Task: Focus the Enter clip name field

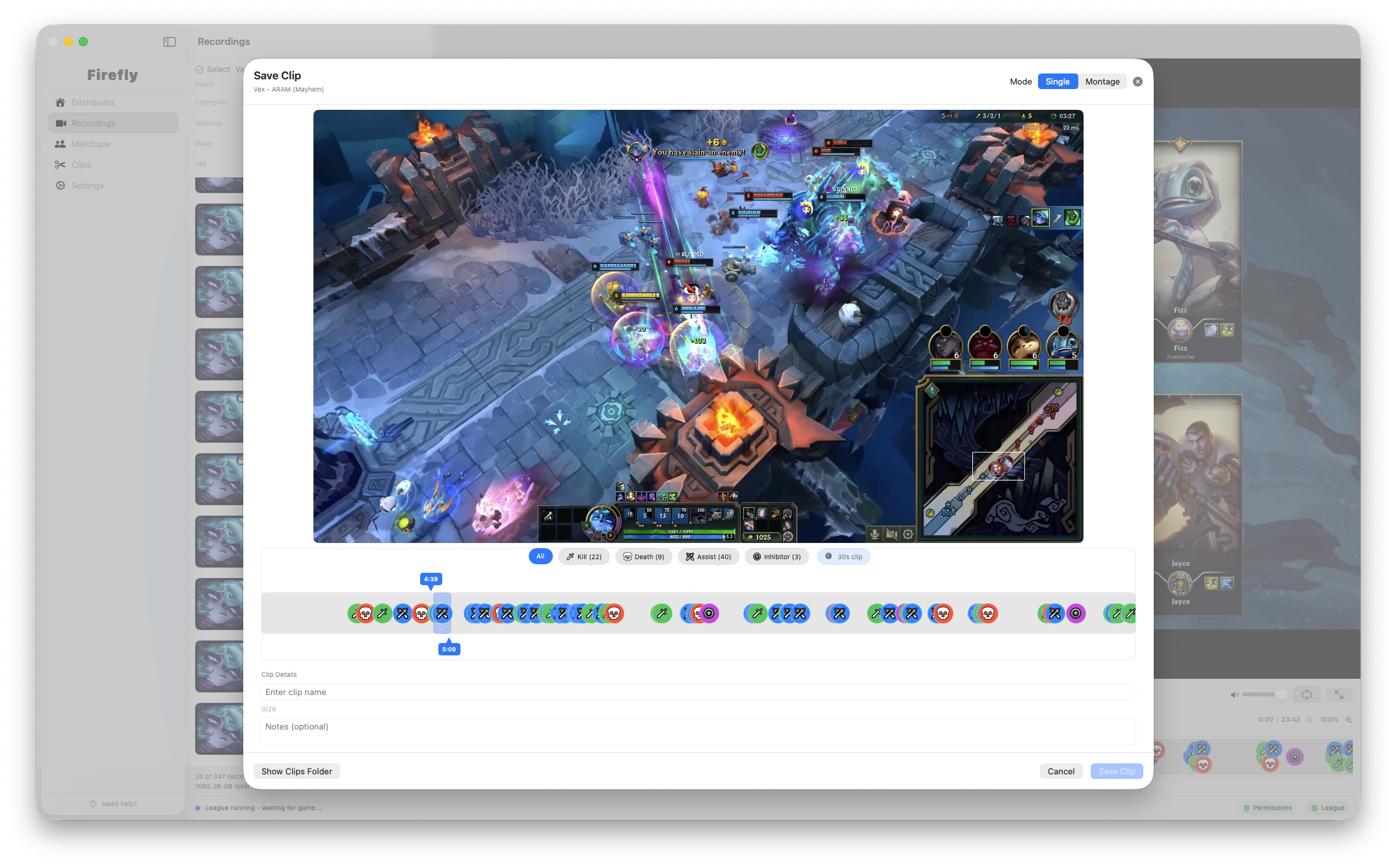Action: point(698,692)
